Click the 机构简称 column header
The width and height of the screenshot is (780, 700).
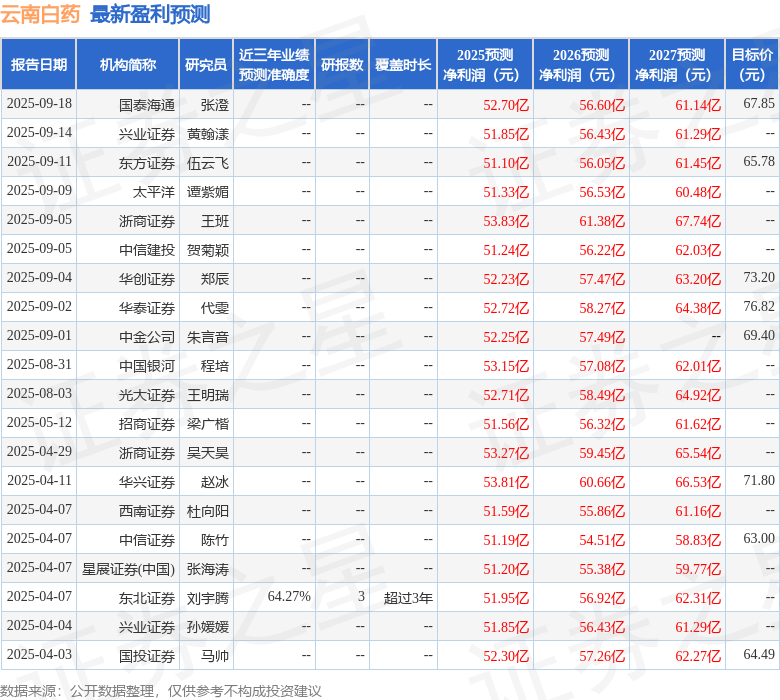tap(128, 65)
